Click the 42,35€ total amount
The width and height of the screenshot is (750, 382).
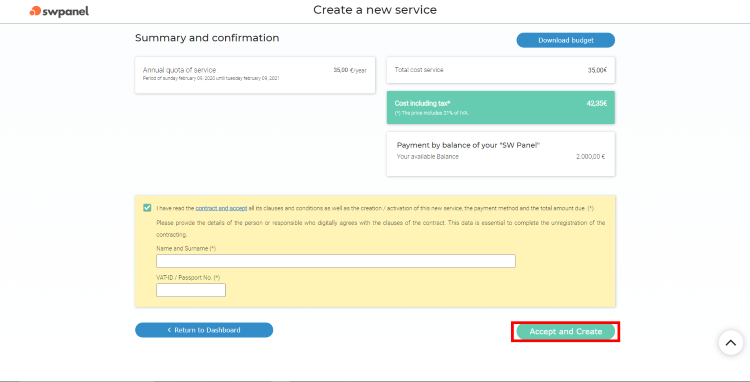(597, 103)
